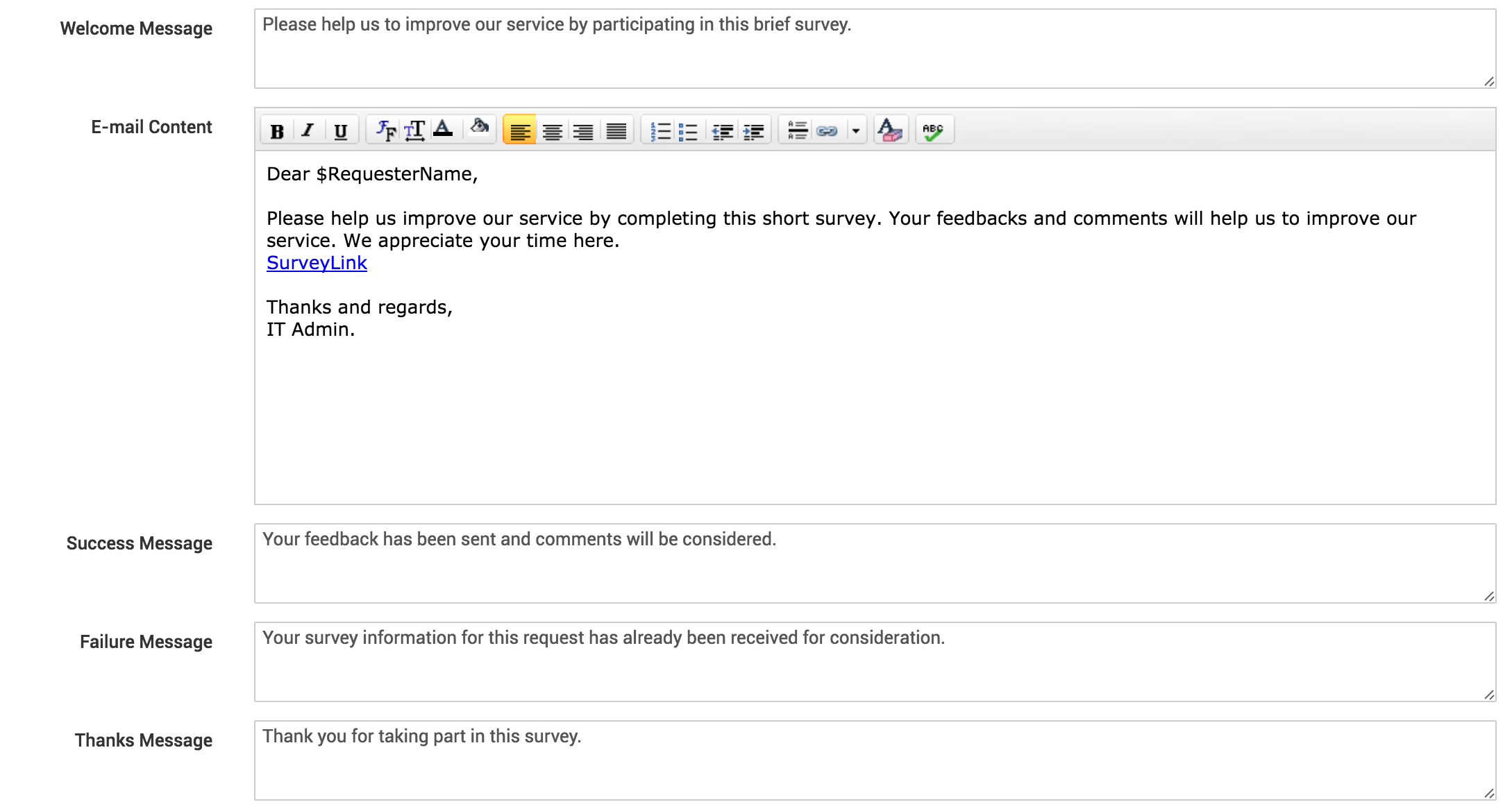The width and height of the screenshot is (1512, 809).
Task: Toggle bold formatting in e-mail editor
Action: [x=277, y=130]
